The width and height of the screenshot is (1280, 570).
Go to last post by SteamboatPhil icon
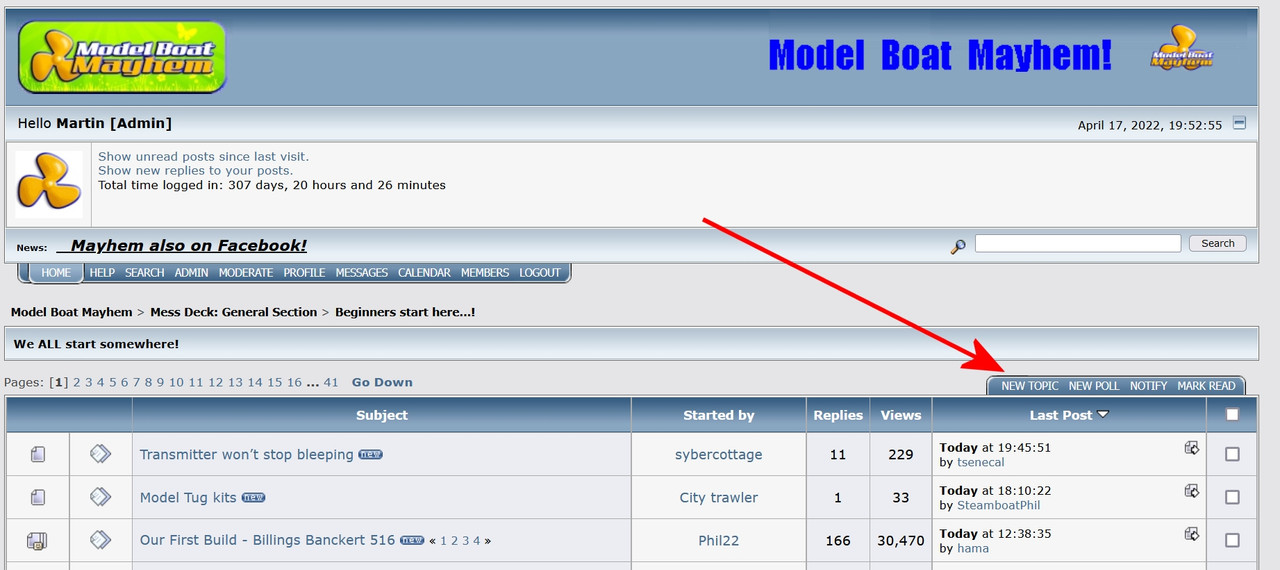1192,491
